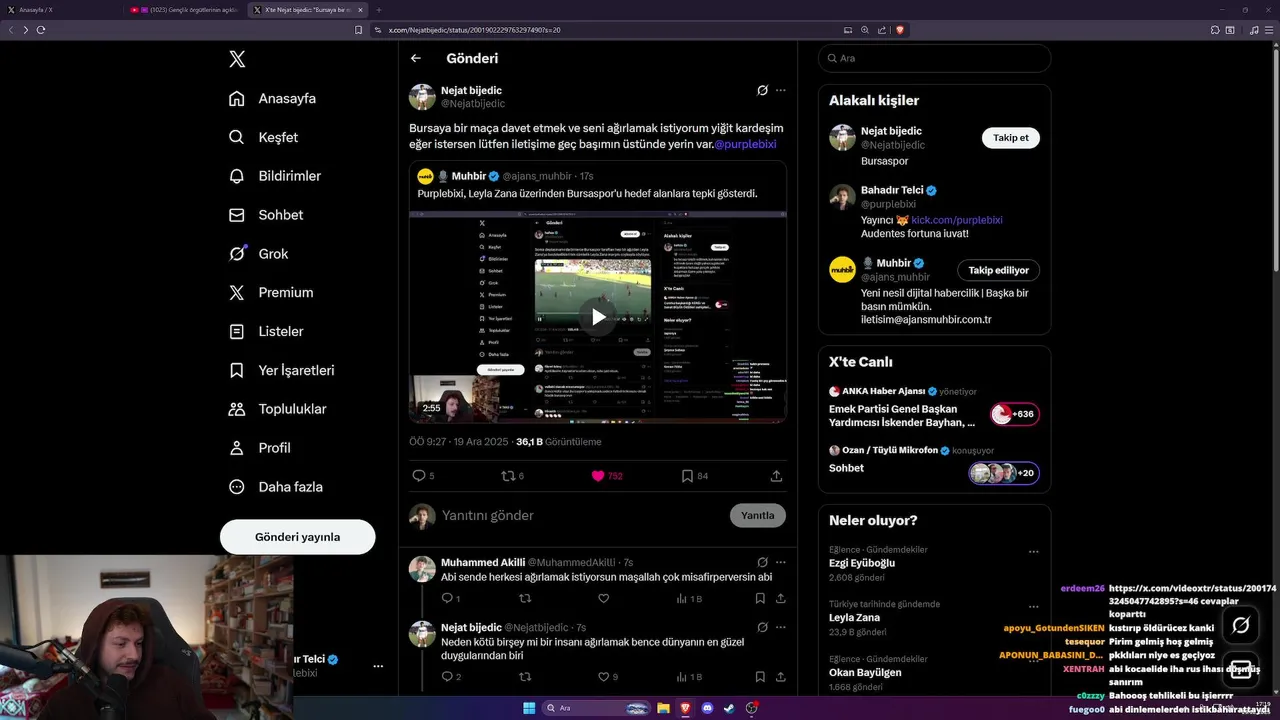Open account menu dots beside Telci
This screenshot has height=720, width=1280.
(378, 666)
